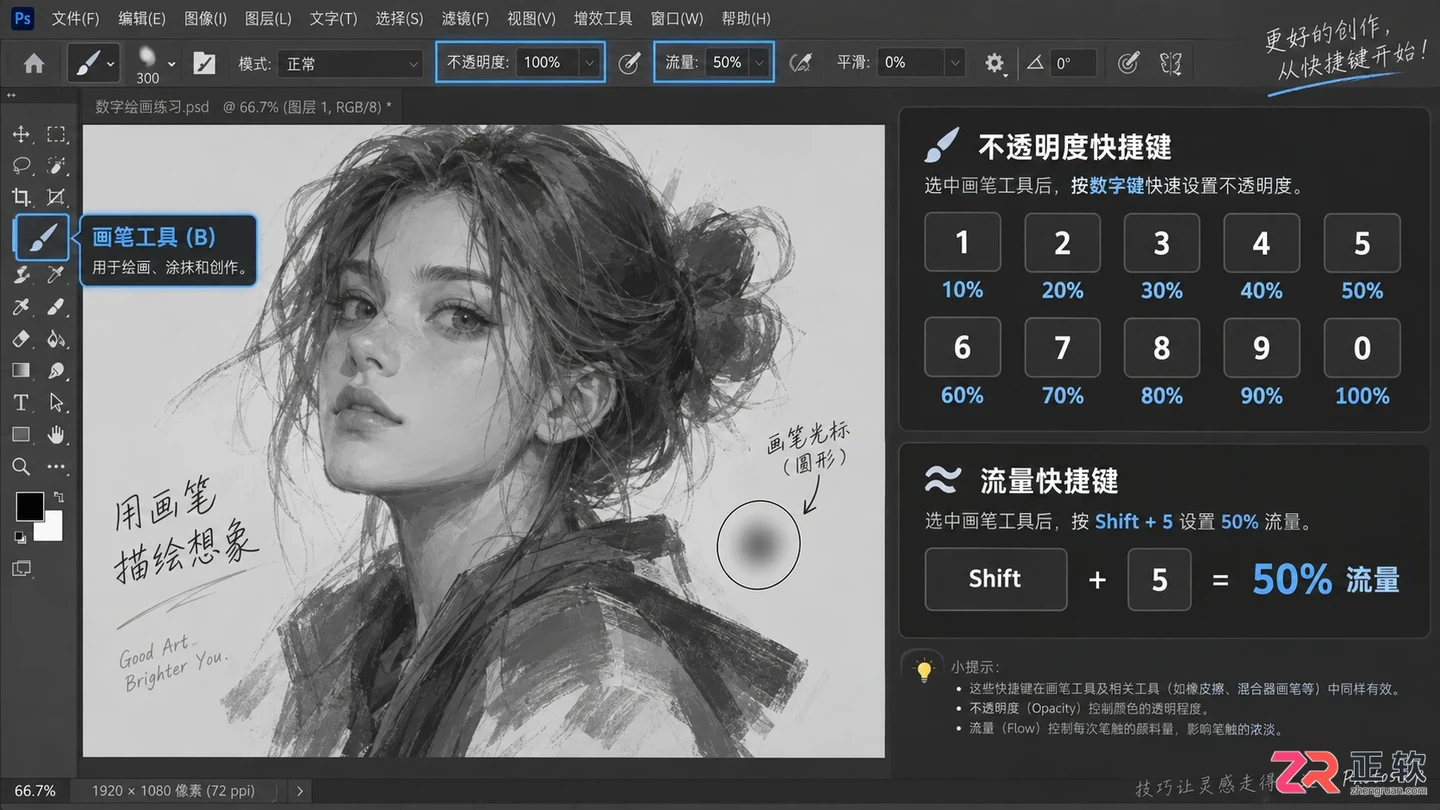This screenshot has height=810, width=1440.
Task: Expand the 平滑 smoothing dropdown arrow
Action: pyautogui.click(x=955, y=63)
